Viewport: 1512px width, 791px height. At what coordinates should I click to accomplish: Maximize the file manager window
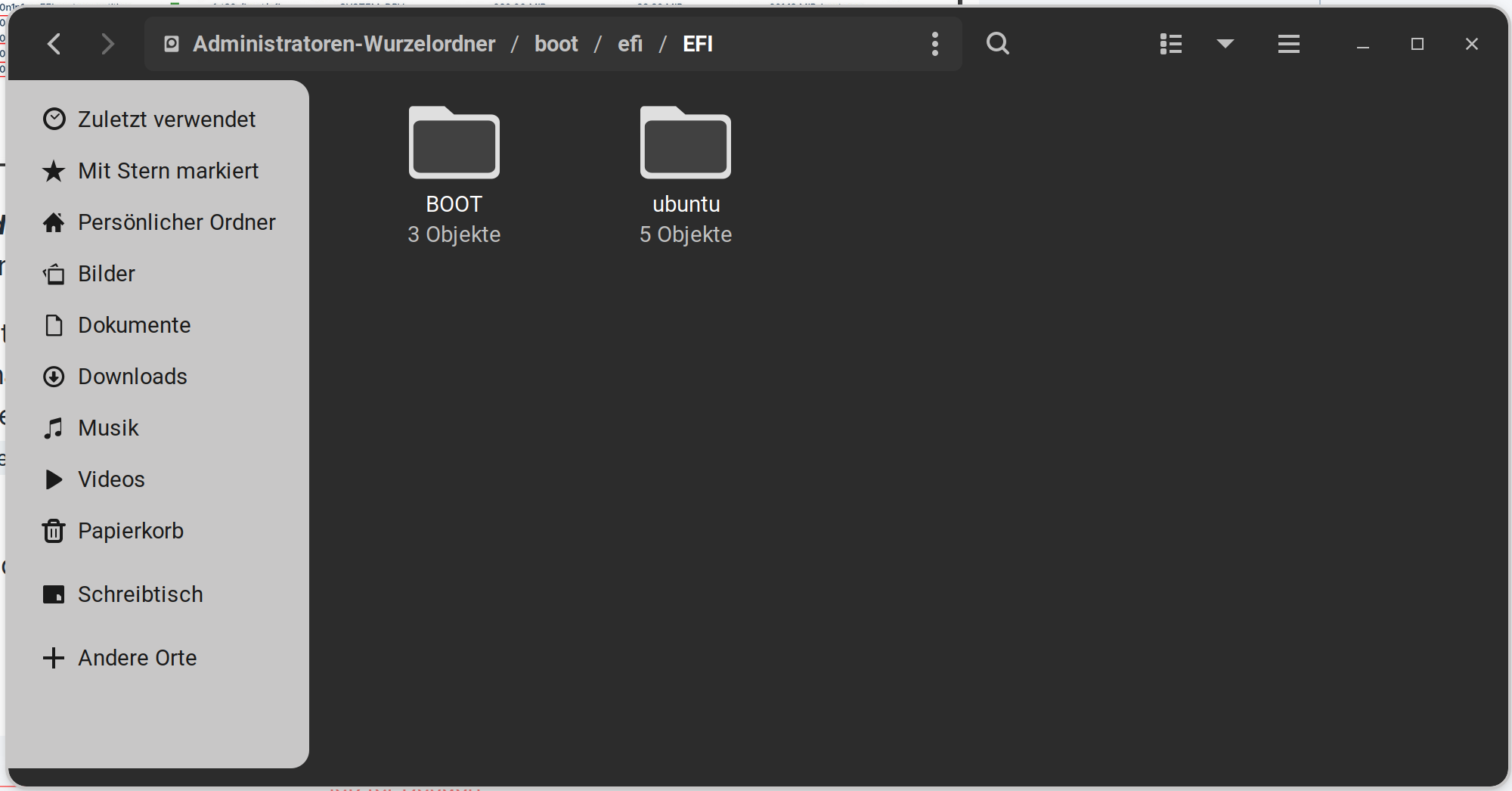tap(1417, 44)
